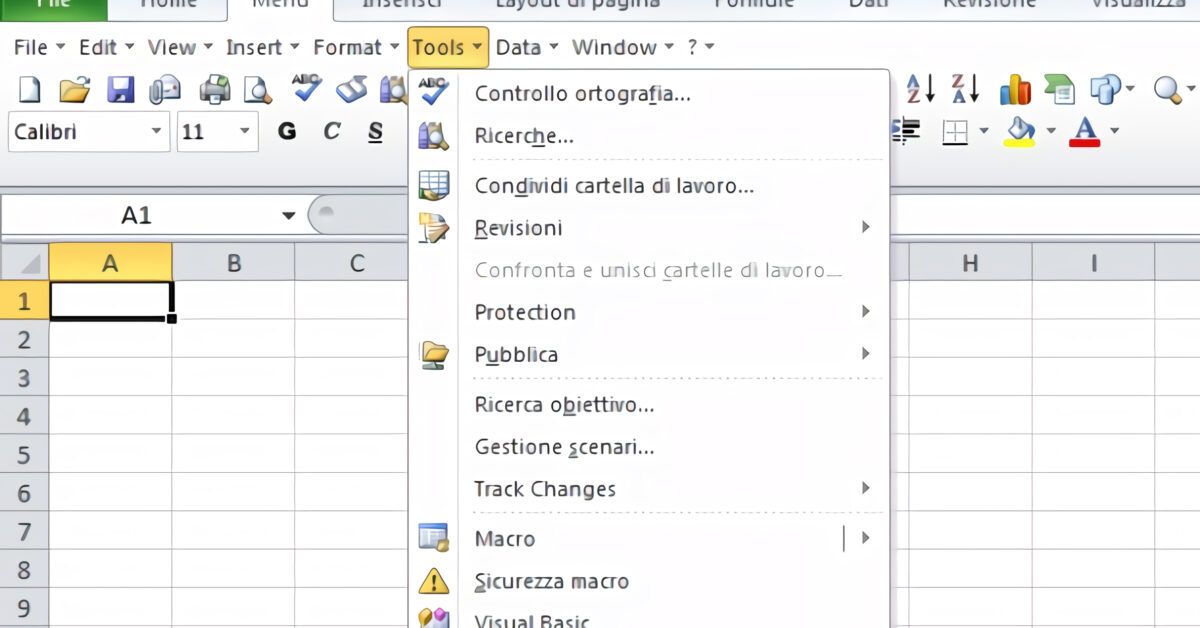Toggle bold formatting with the G button

pos(287,131)
